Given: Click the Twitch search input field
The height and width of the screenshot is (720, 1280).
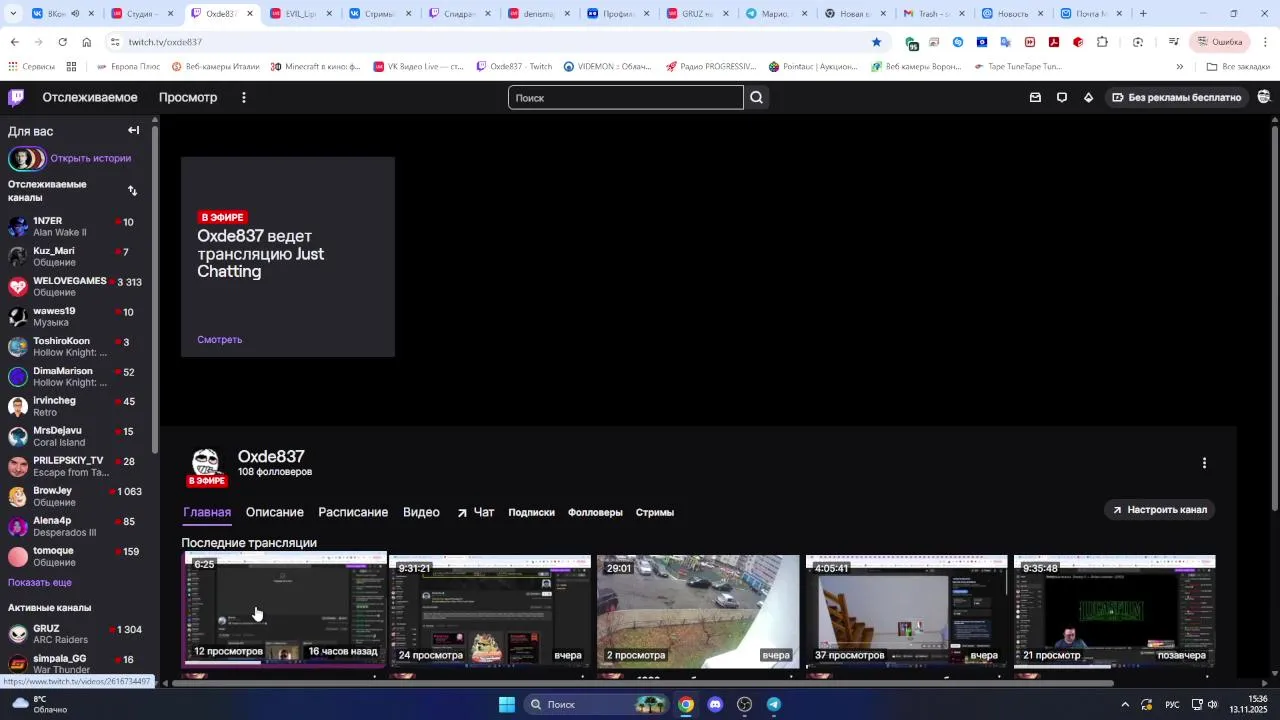Looking at the screenshot, I should (626, 97).
